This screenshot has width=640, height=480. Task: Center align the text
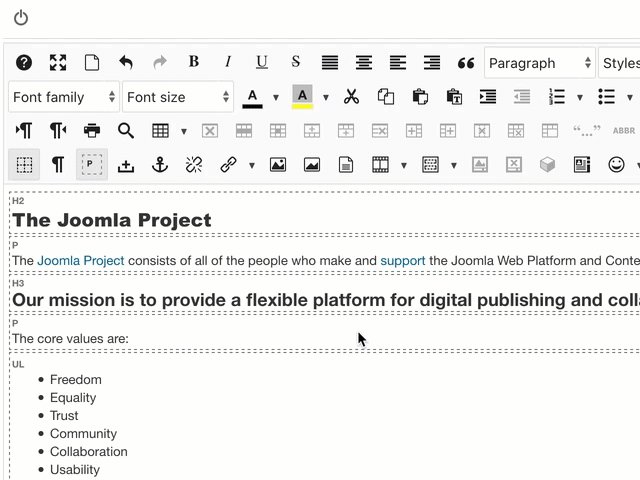pos(364,63)
